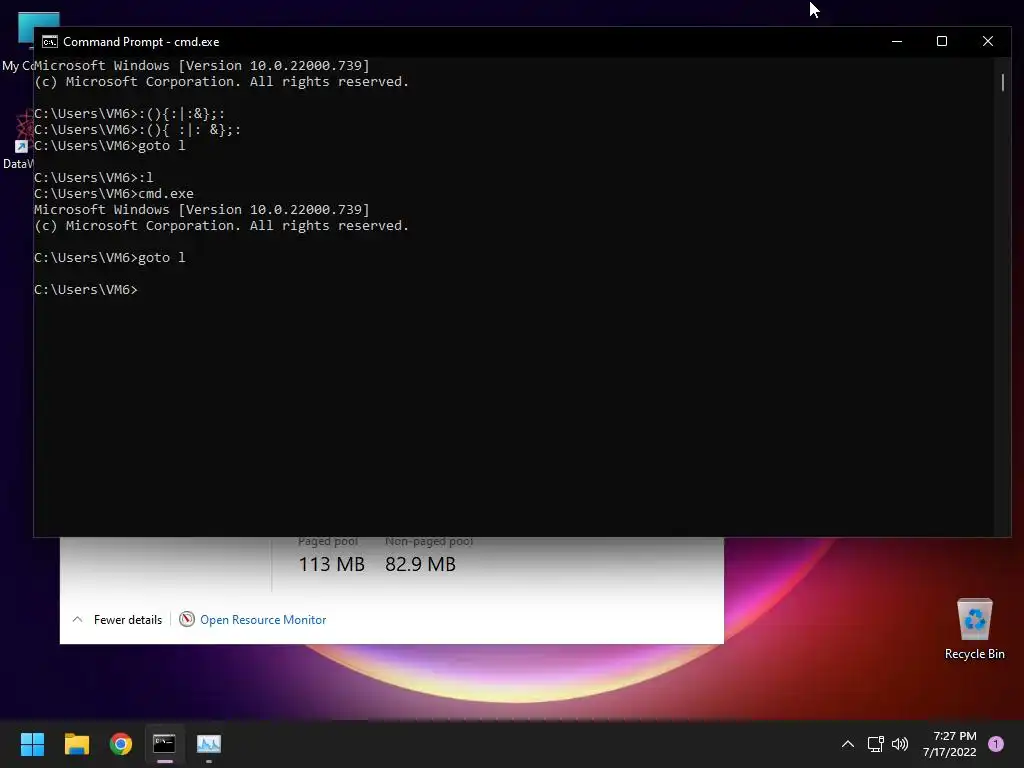This screenshot has height=768, width=1024.
Task: Select the My Computer desktop icon
Action: pos(18,42)
